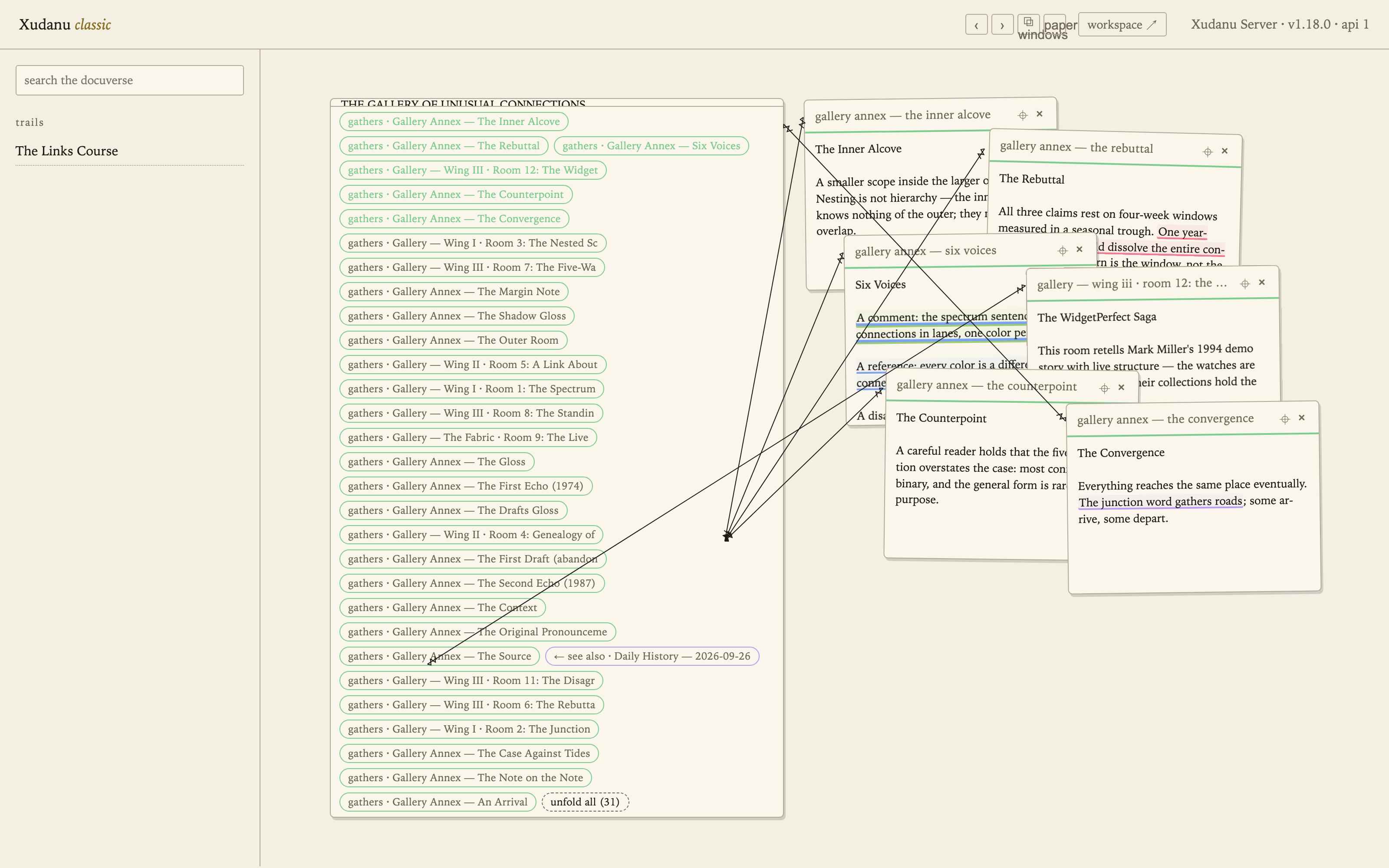Follow 'Wing III · Room 12: The Widget' chip
1389x868 pixels.
tap(473, 170)
